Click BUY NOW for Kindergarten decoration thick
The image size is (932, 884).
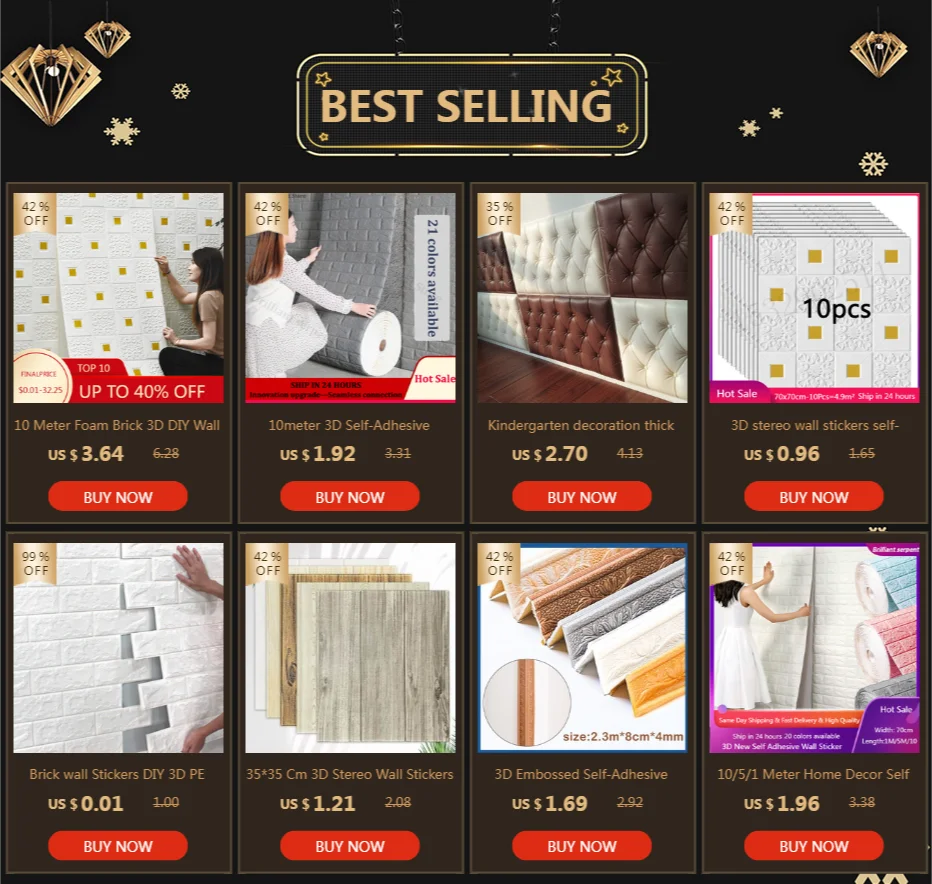tap(581, 496)
